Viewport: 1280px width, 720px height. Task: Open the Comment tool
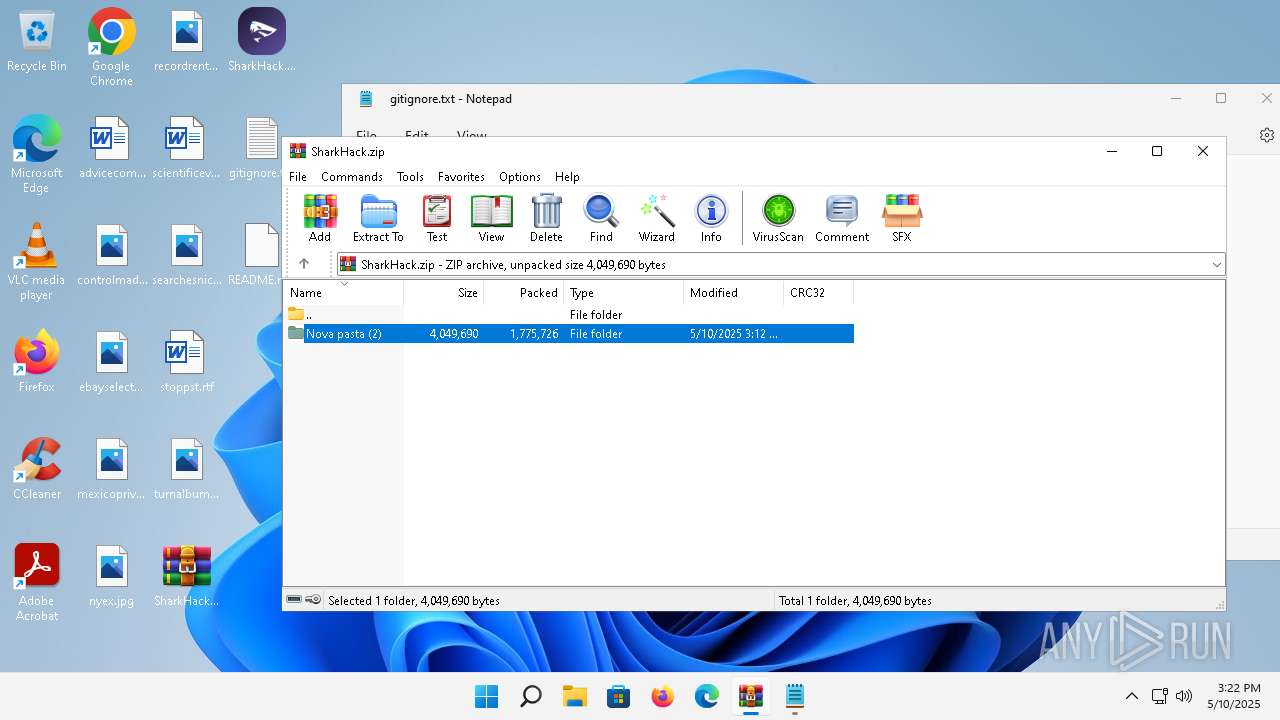point(842,218)
